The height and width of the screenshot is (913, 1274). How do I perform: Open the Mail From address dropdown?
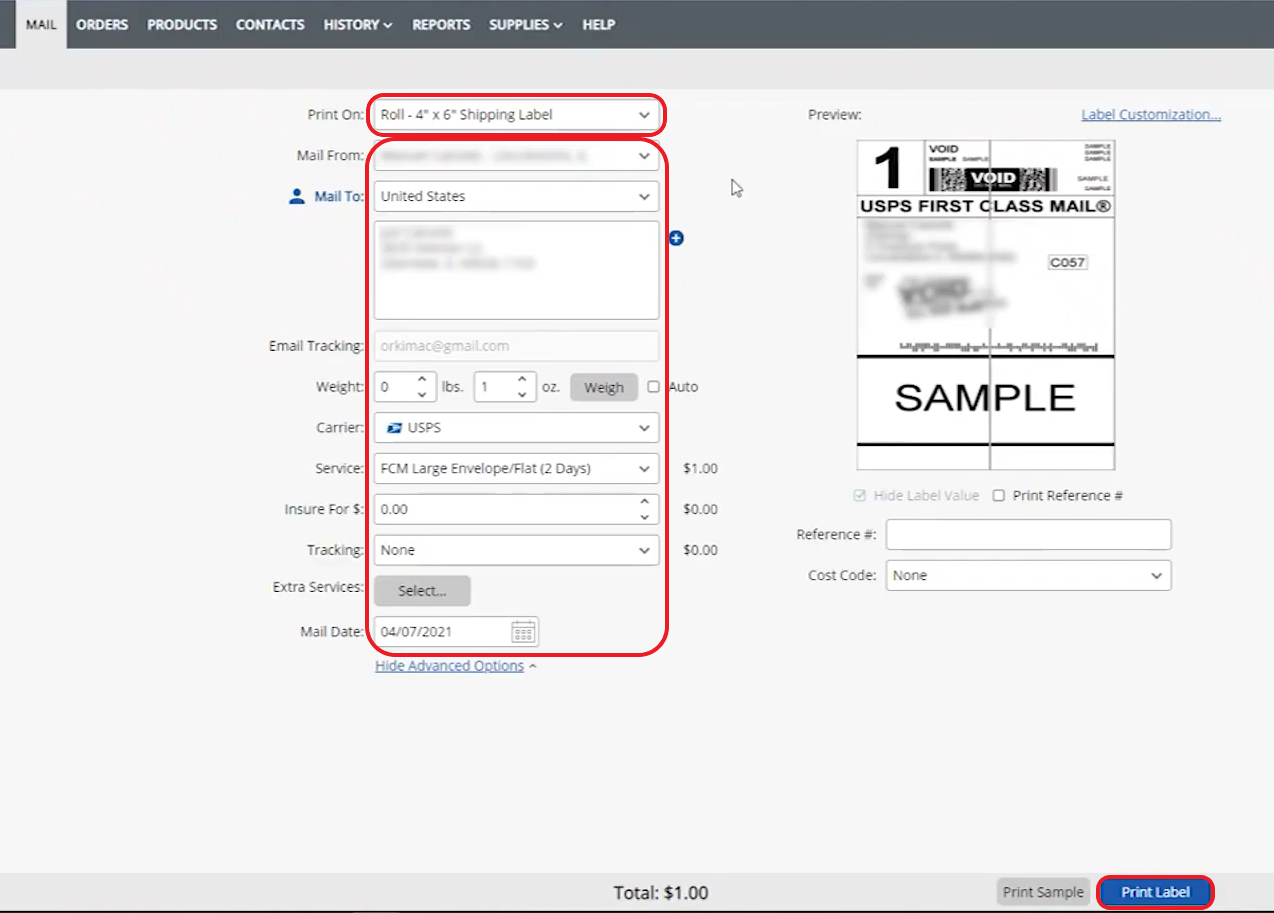[515, 156]
